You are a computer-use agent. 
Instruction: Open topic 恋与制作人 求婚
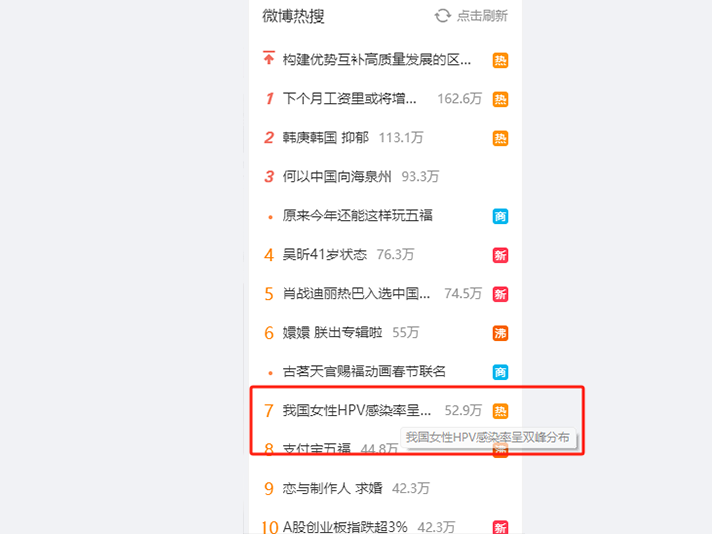(x=332, y=489)
